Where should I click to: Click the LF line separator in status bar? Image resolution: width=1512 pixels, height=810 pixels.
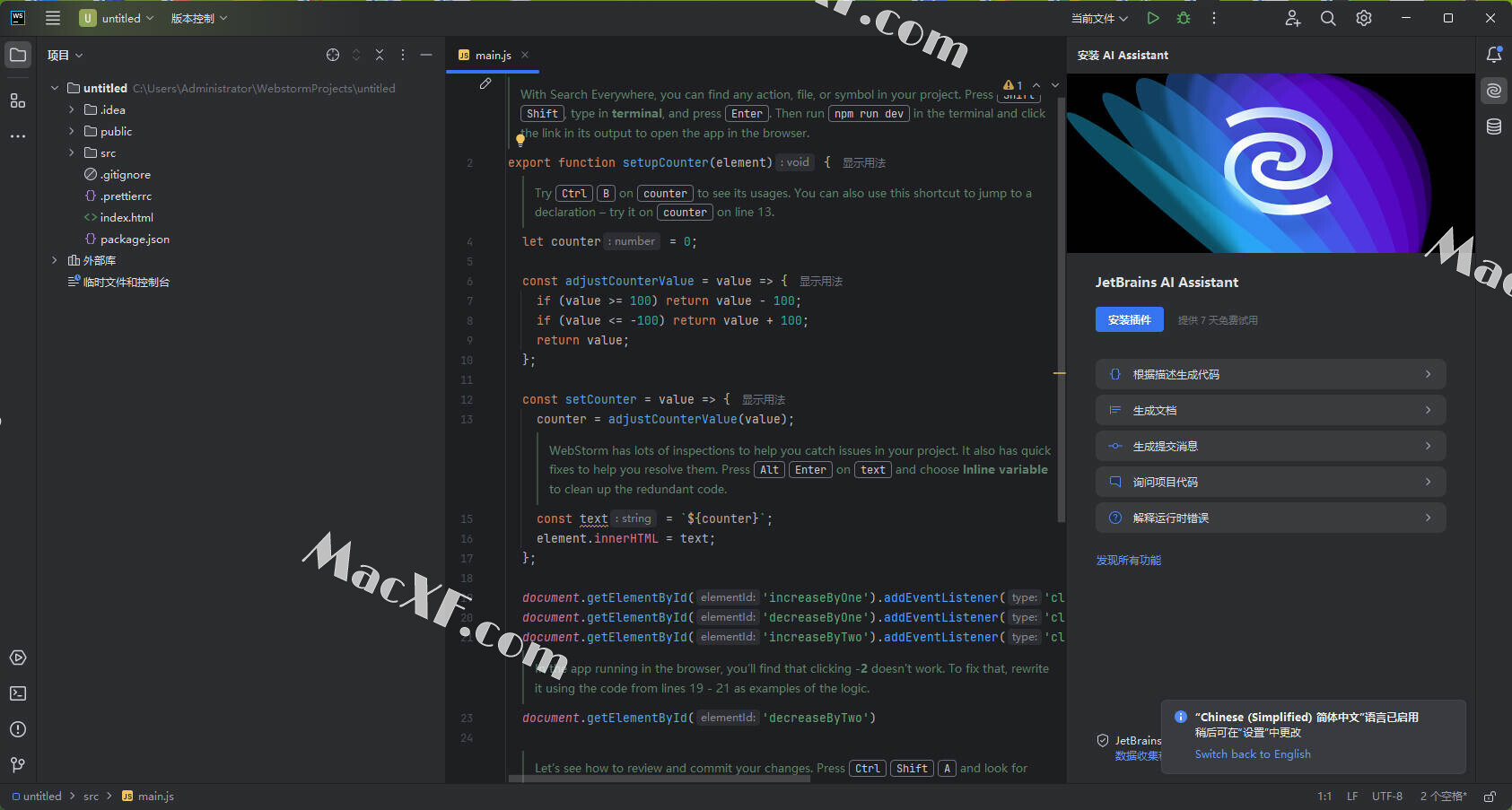(x=1352, y=797)
